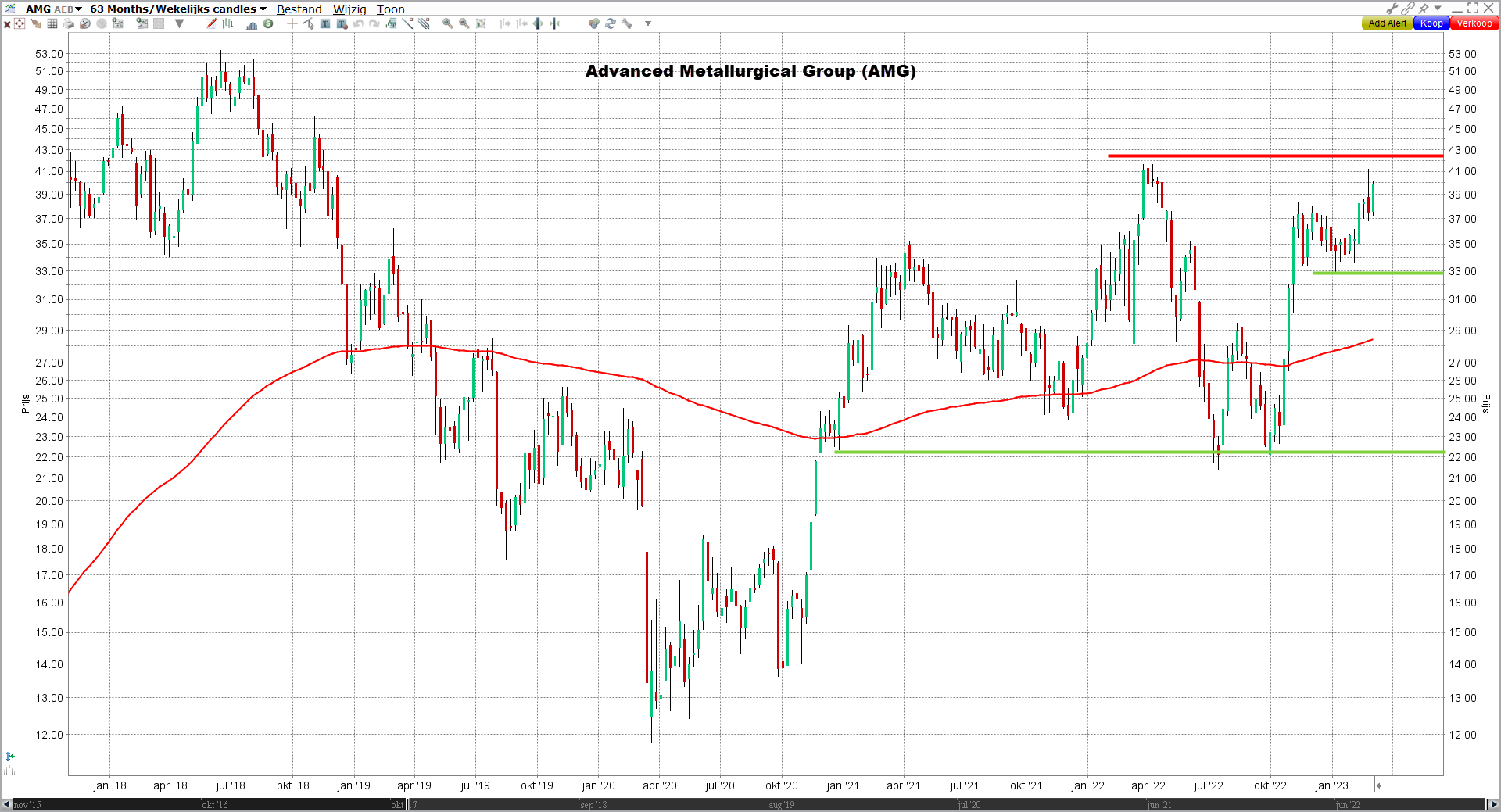
Task: Click the print chart icon
Action: 69,23
